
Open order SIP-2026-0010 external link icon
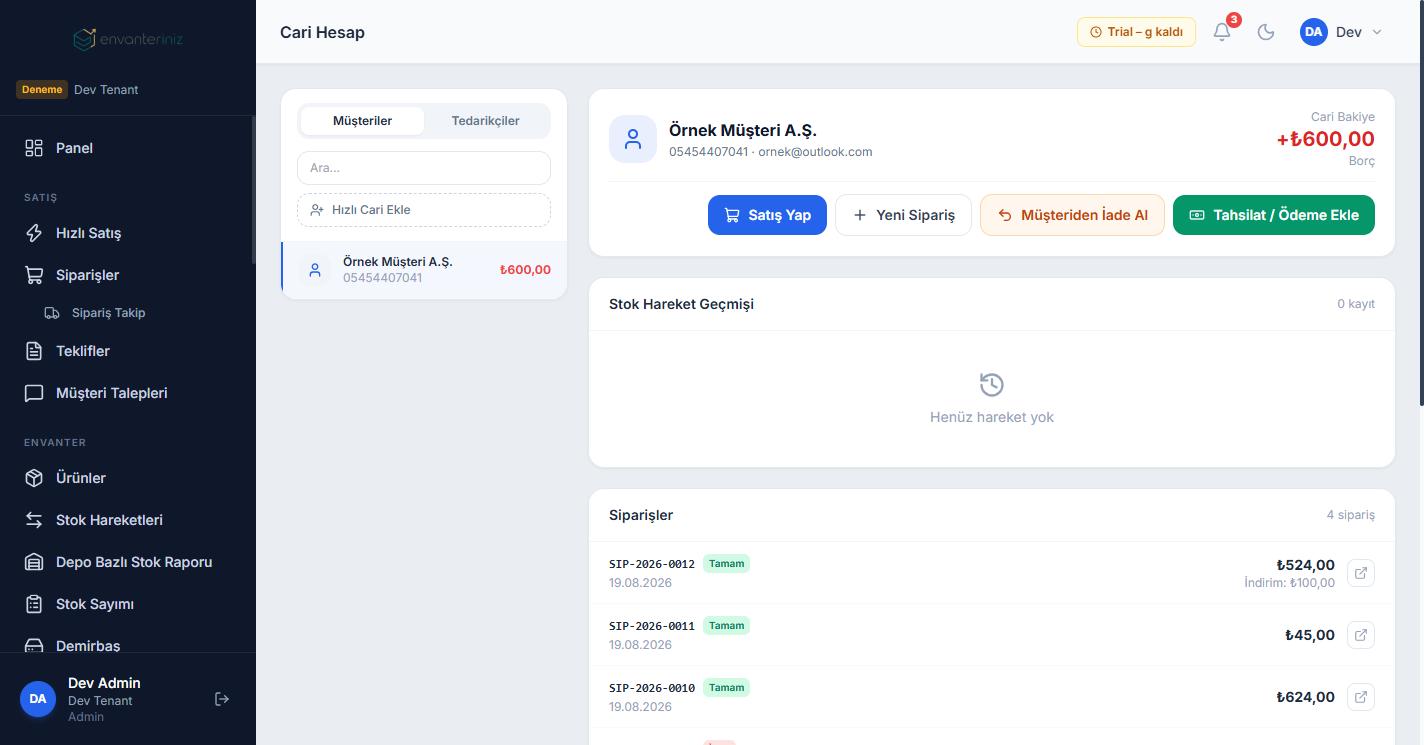(1361, 697)
